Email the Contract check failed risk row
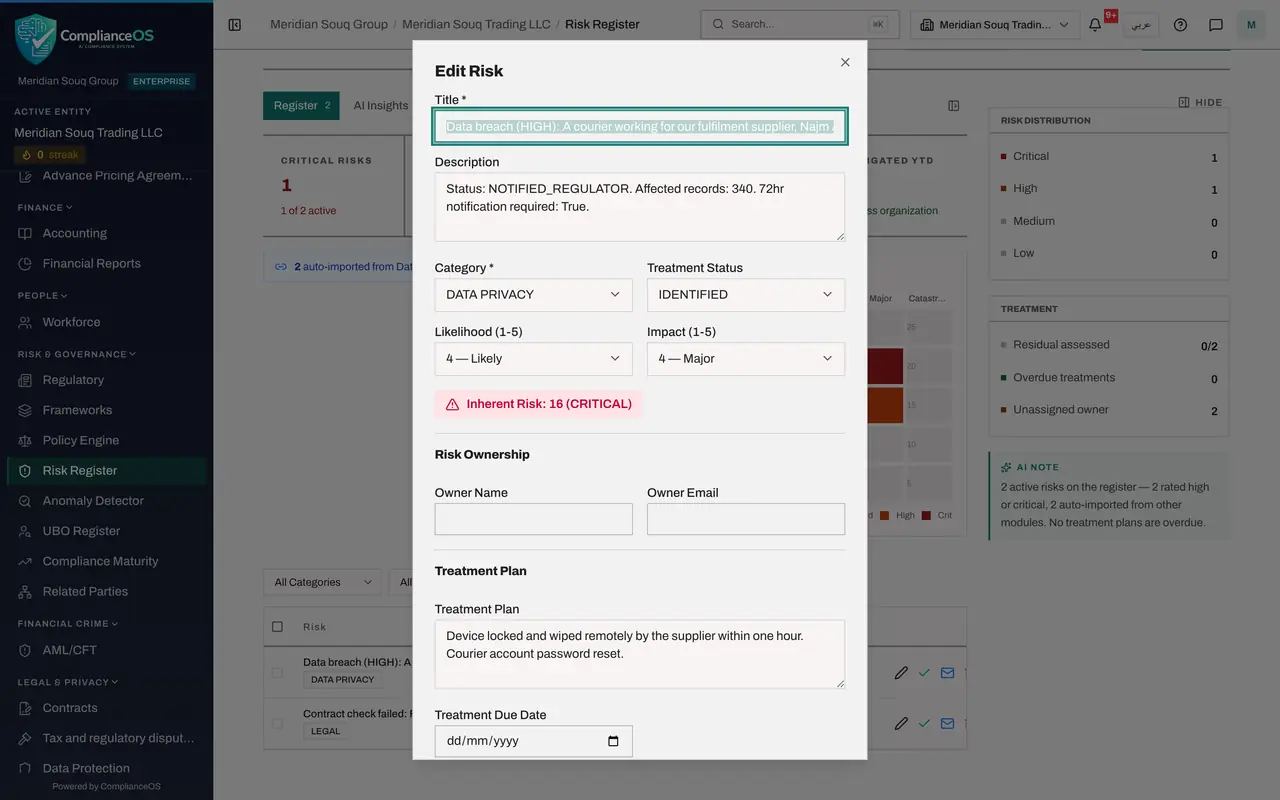The height and width of the screenshot is (800, 1280). coord(947,724)
